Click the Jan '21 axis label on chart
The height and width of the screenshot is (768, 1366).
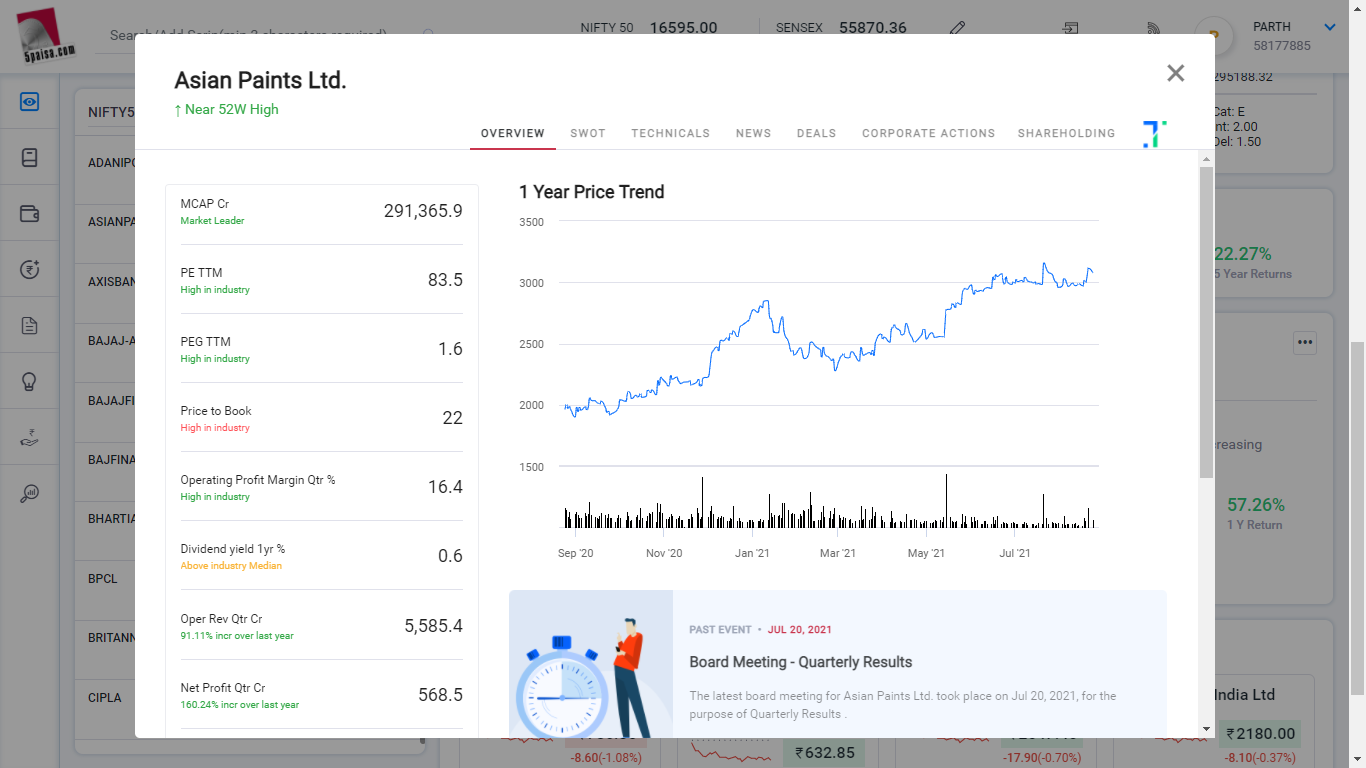(x=752, y=553)
